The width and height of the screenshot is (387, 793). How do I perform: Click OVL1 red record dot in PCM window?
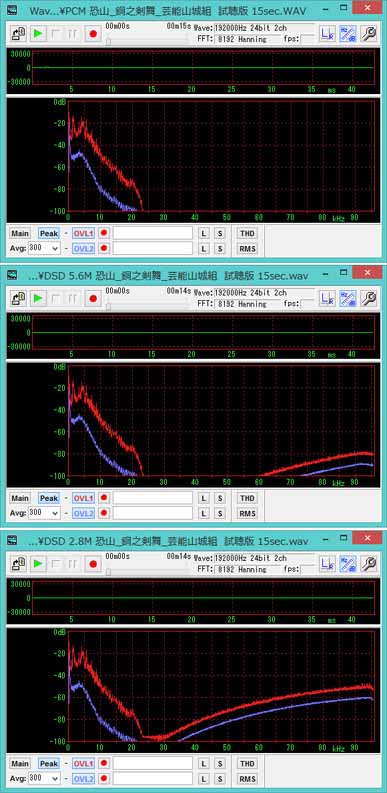point(104,233)
